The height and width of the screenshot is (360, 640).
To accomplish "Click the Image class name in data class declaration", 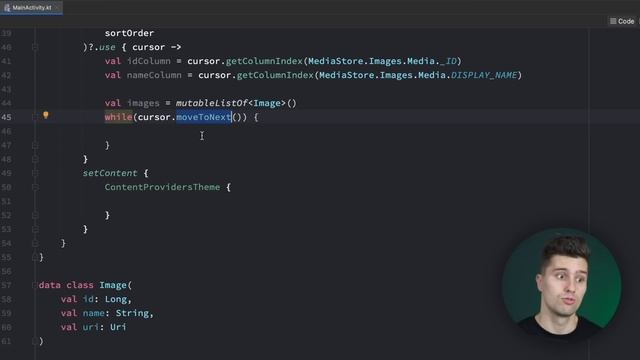I will pos(113,285).
